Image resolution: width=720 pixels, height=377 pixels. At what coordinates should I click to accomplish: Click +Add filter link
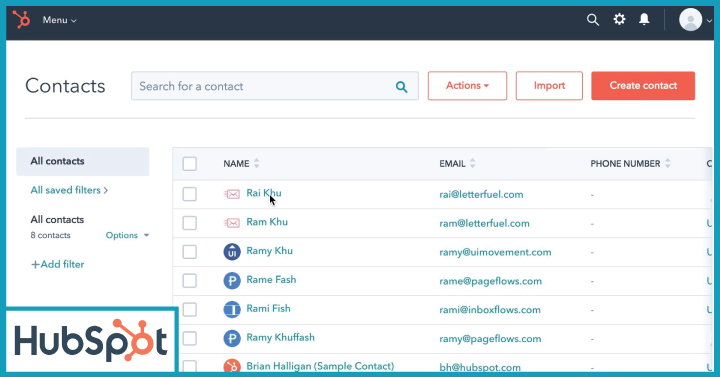[x=57, y=264]
